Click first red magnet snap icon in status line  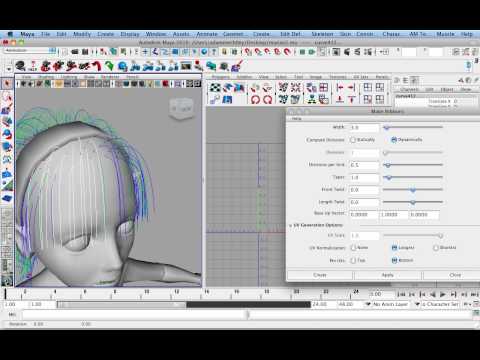[x=247, y=52]
